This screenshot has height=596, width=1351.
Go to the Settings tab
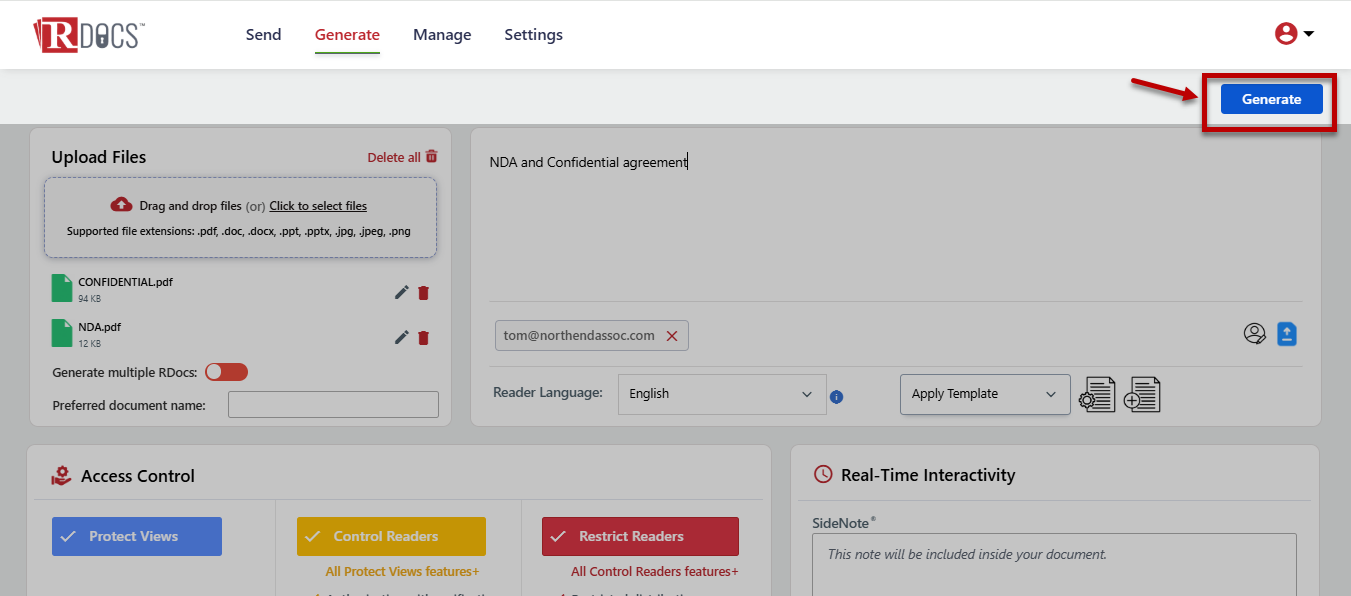(533, 35)
